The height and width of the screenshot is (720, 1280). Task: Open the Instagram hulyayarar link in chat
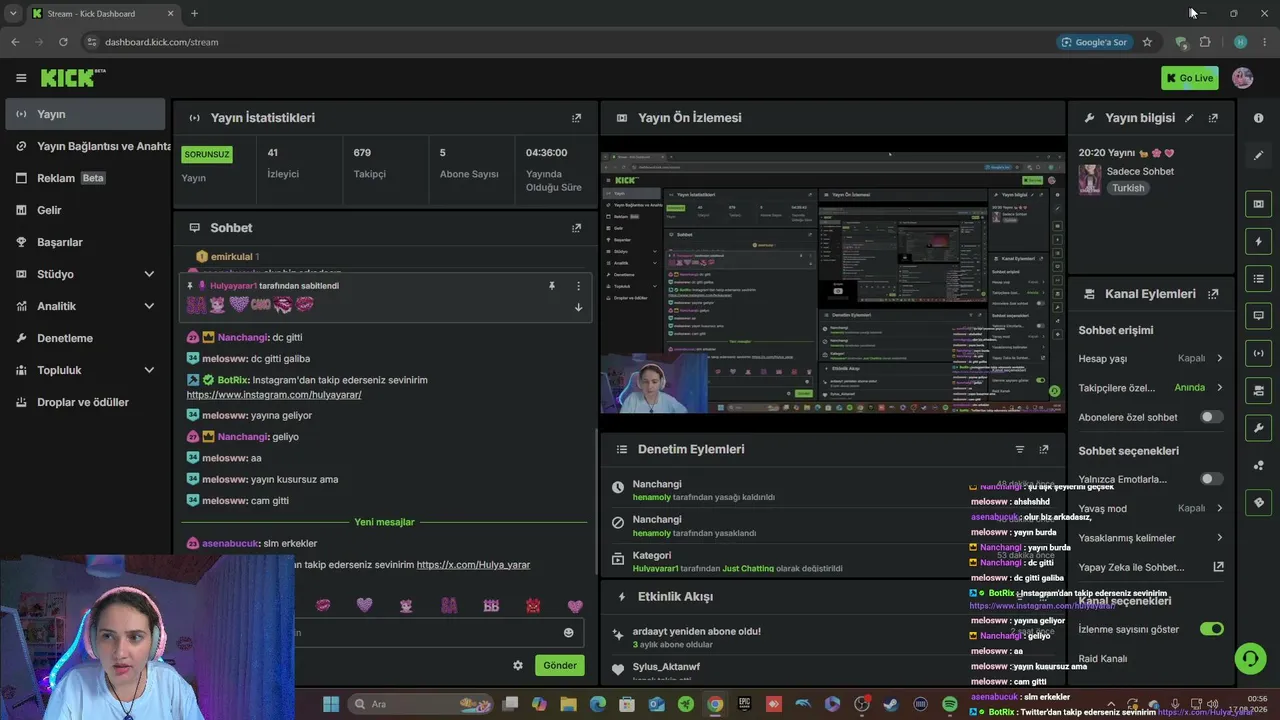pos(274,395)
